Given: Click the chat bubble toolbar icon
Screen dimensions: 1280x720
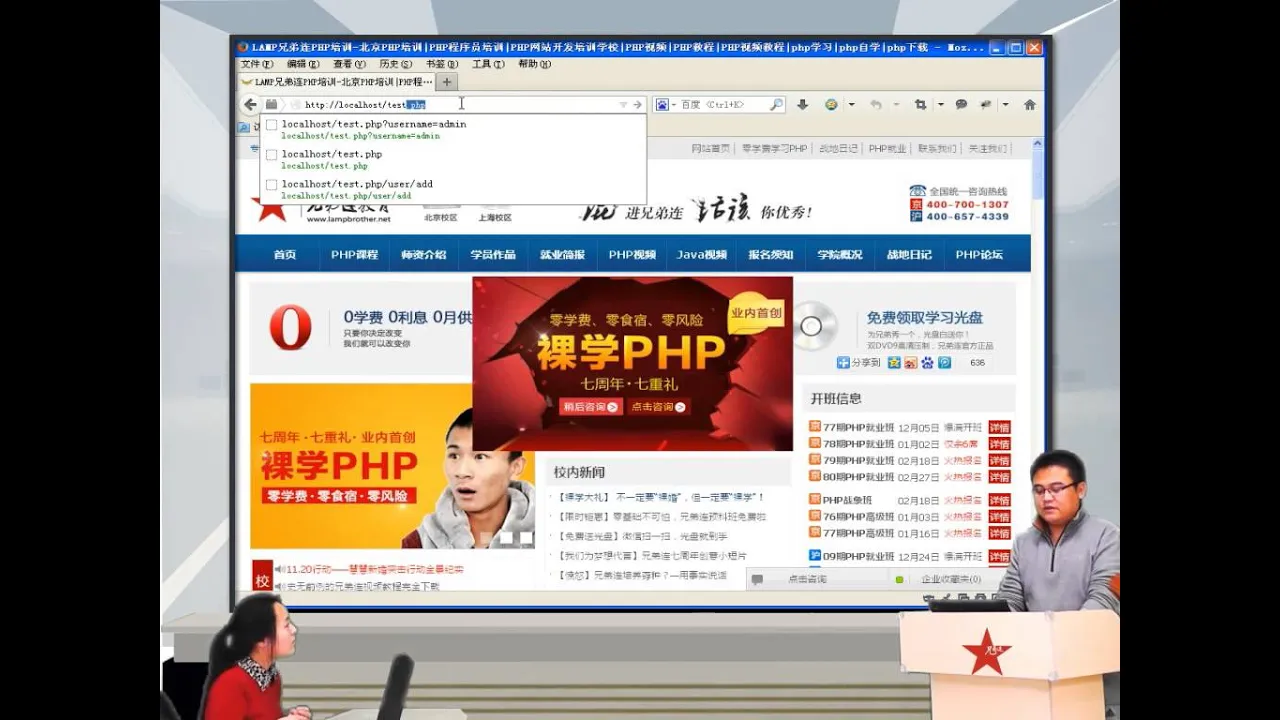Looking at the screenshot, I should pyautogui.click(x=961, y=104).
